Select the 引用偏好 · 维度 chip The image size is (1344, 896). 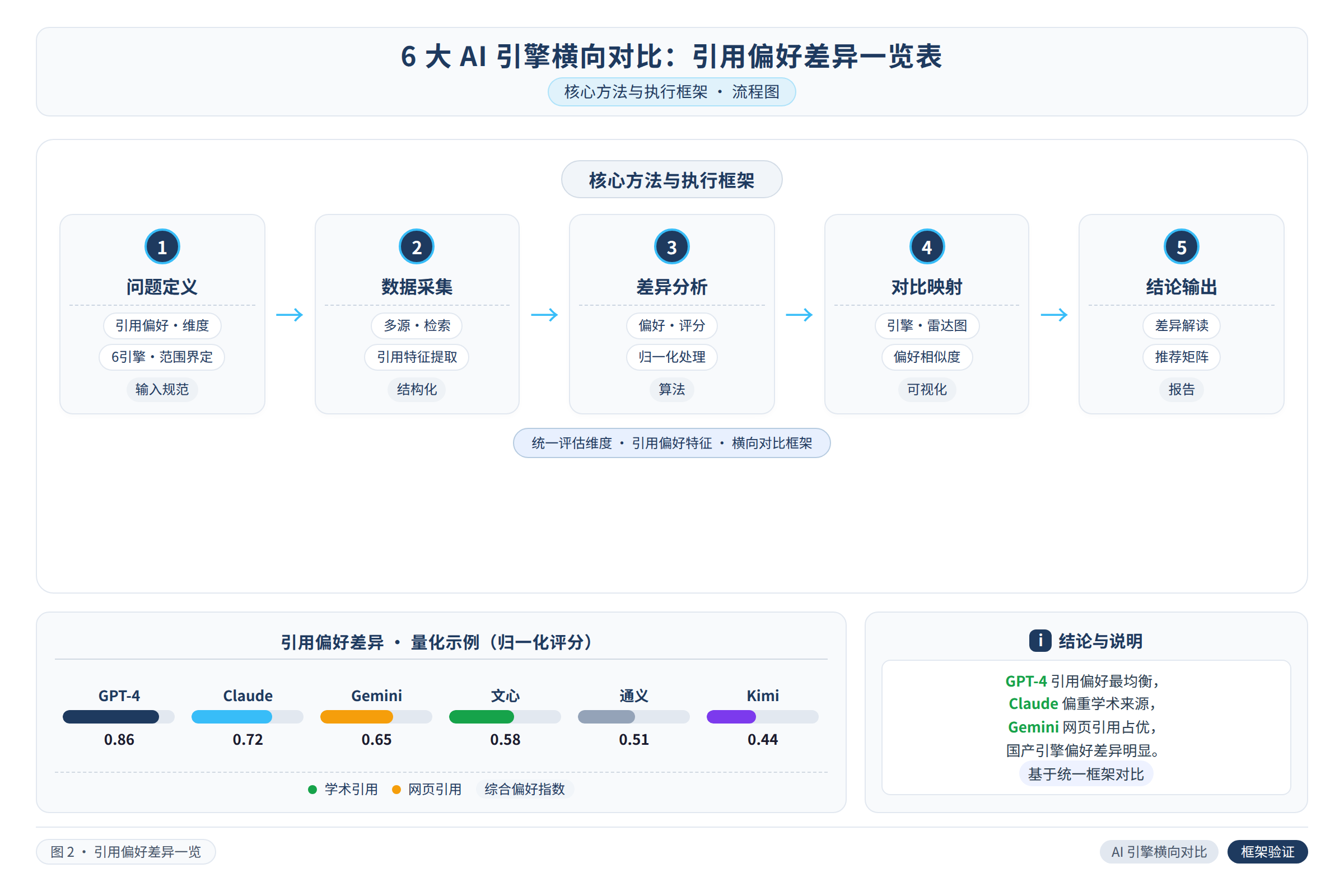(x=162, y=326)
